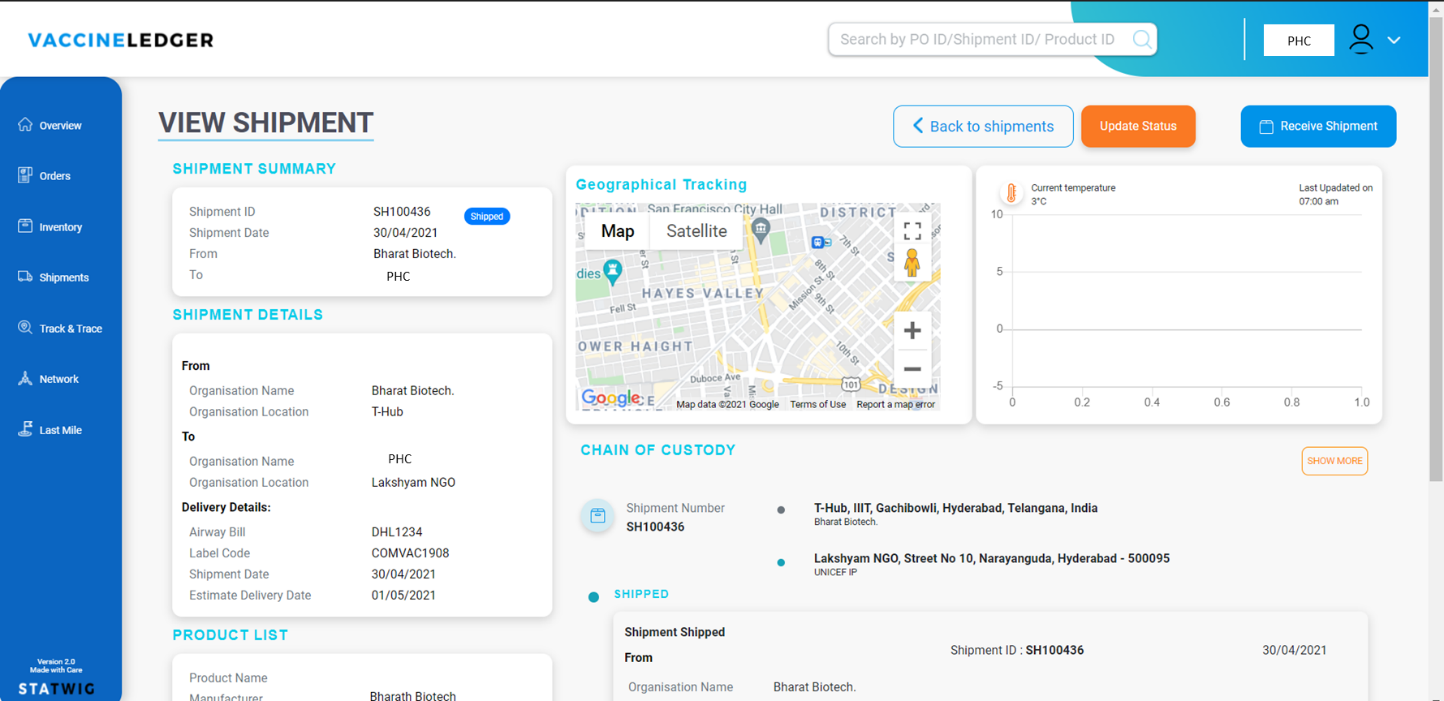This screenshot has height=701, width=1444.
Task: Click the Street View pegman icon
Action: (912, 263)
